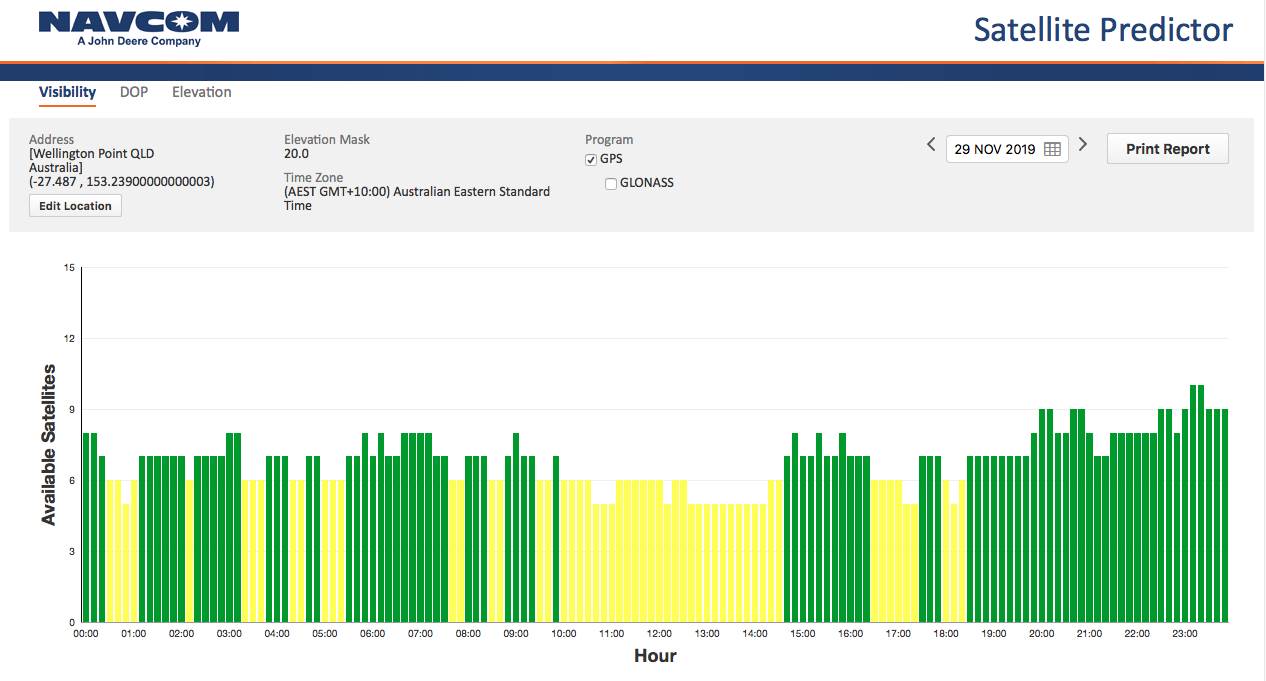This screenshot has height=681, width=1266.
Task: Click the Satellite Predictor page title
Action: (1103, 30)
